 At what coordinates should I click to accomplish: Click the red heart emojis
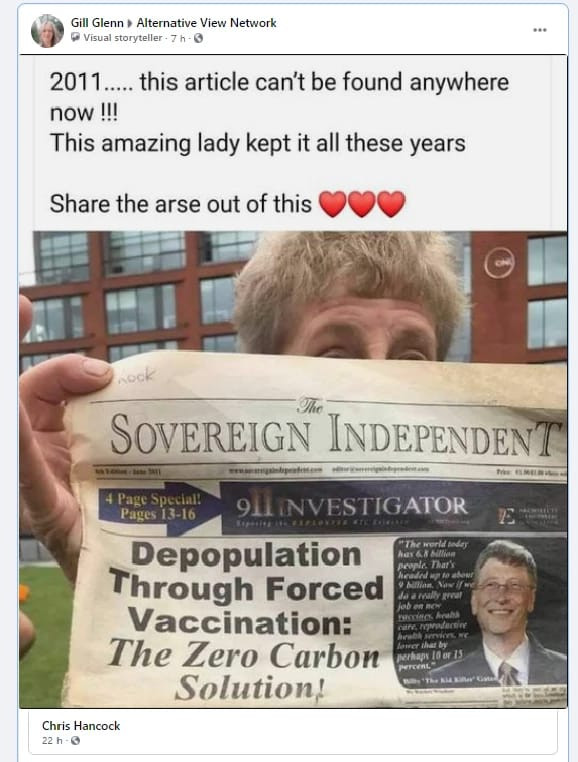(x=362, y=204)
